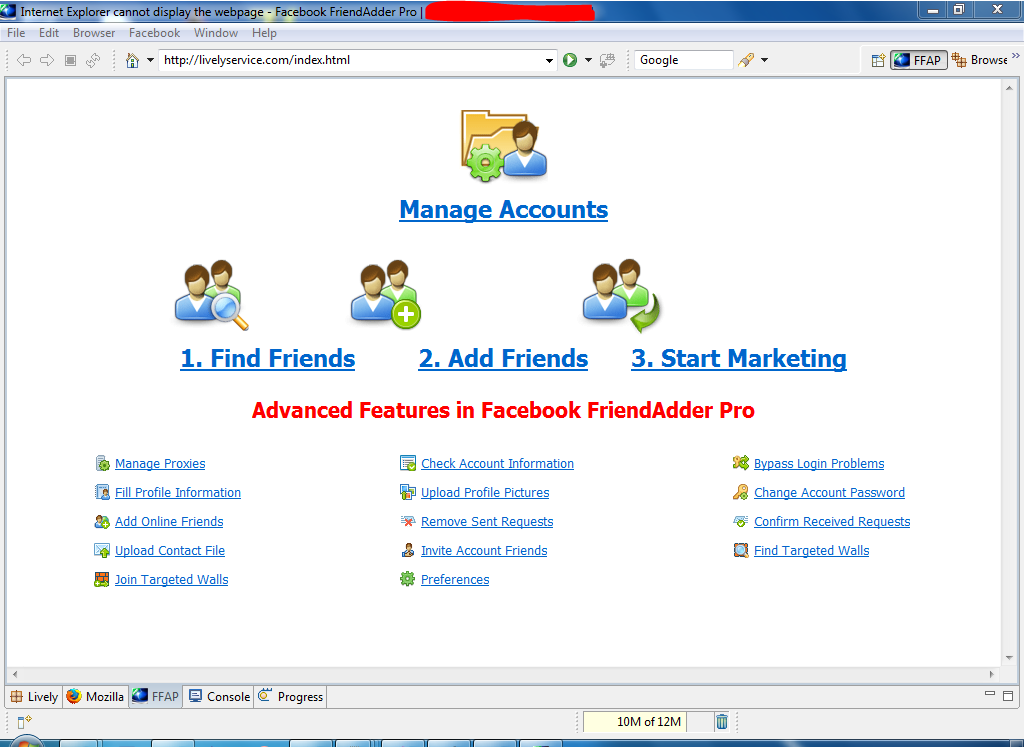Open the Facebook menu
Image resolution: width=1024 pixels, height=747 pixels.
(x=154, y=33)
